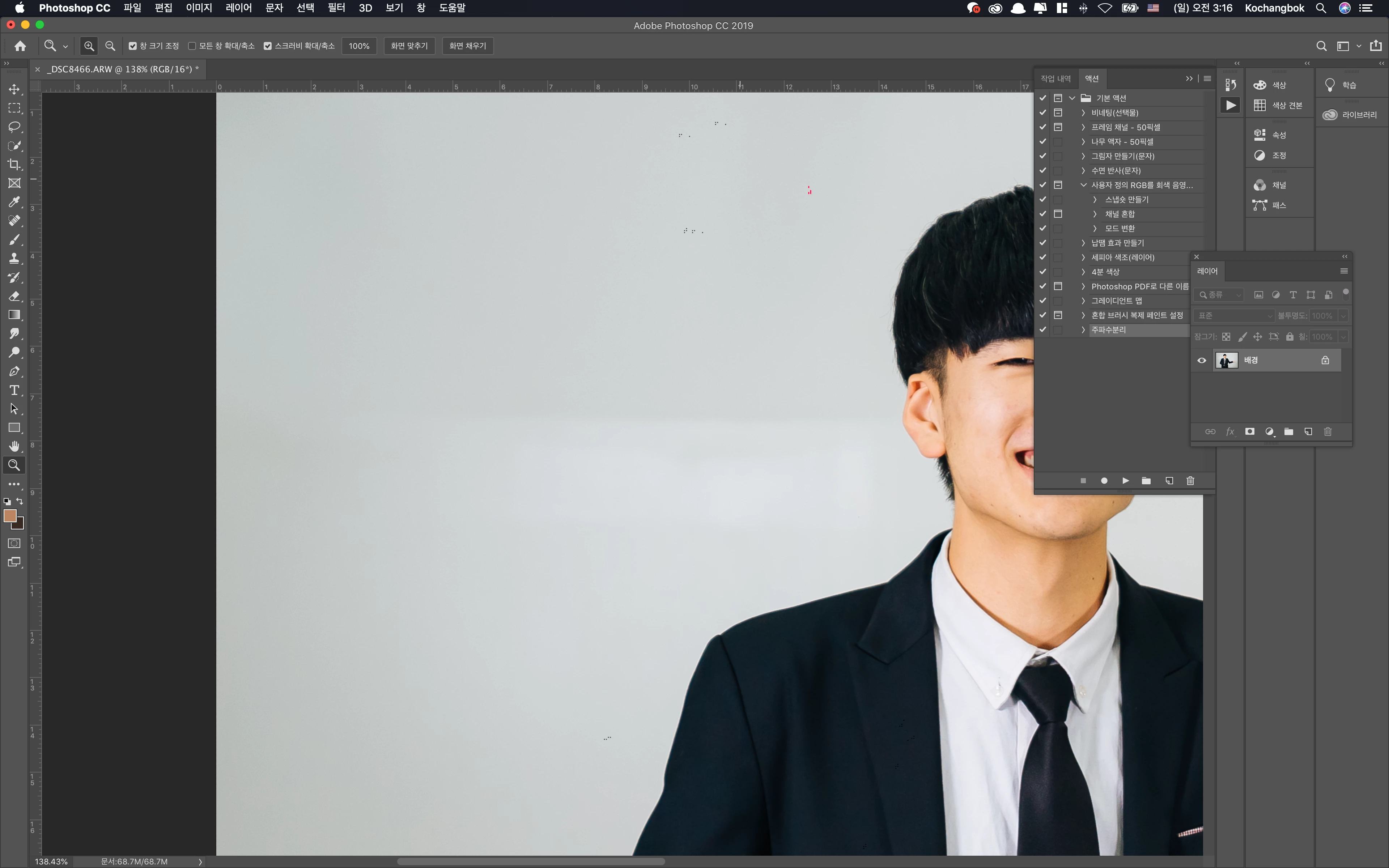The width and height of the screenshot is (1389, 868).
Task: Open the blend mode 표준 dropdown
Action: coord(1234,316)
